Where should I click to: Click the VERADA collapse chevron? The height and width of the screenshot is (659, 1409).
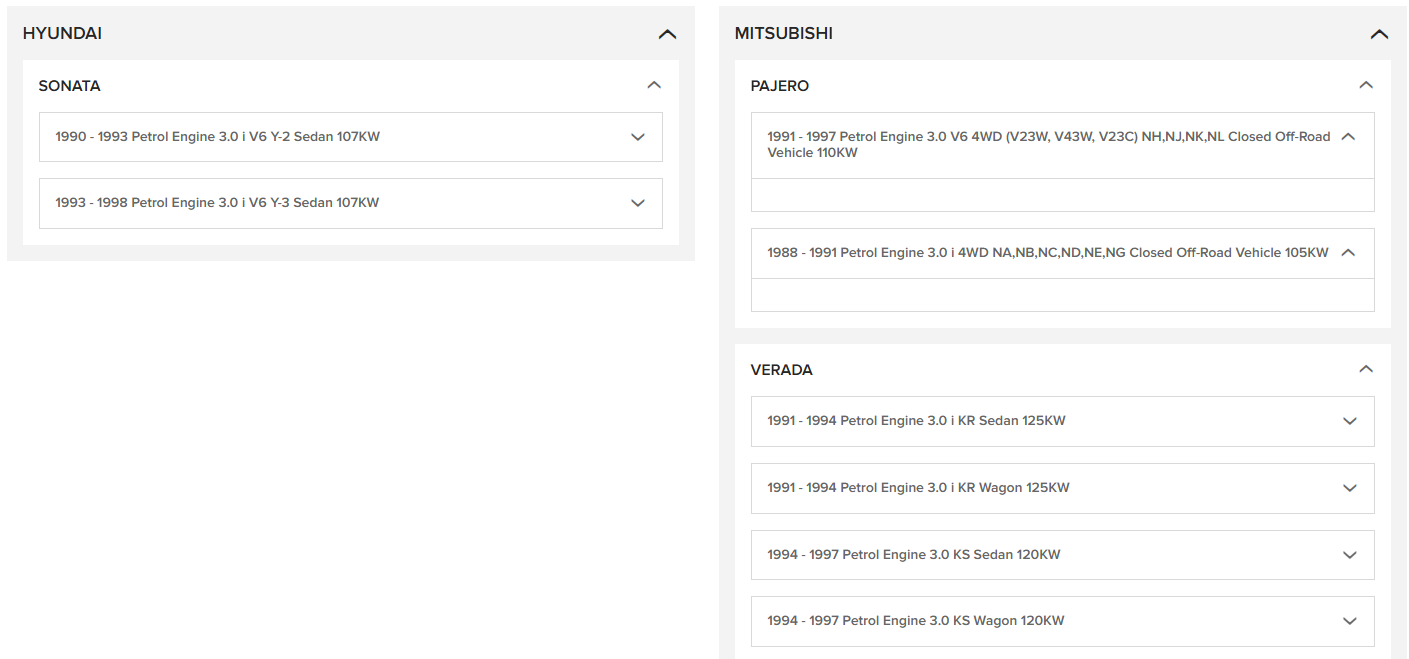click(1366, 370)
